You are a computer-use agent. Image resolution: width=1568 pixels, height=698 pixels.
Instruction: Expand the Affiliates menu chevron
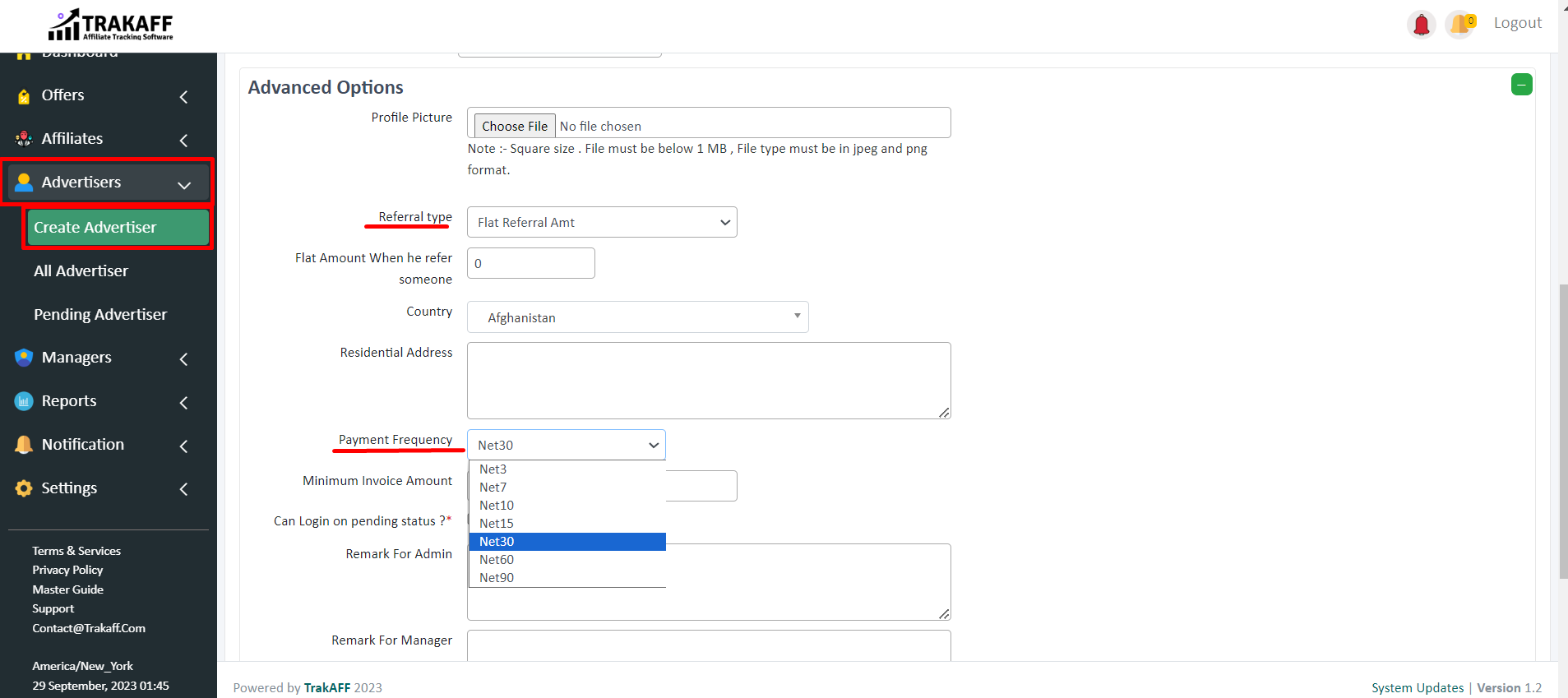[183, 141]
